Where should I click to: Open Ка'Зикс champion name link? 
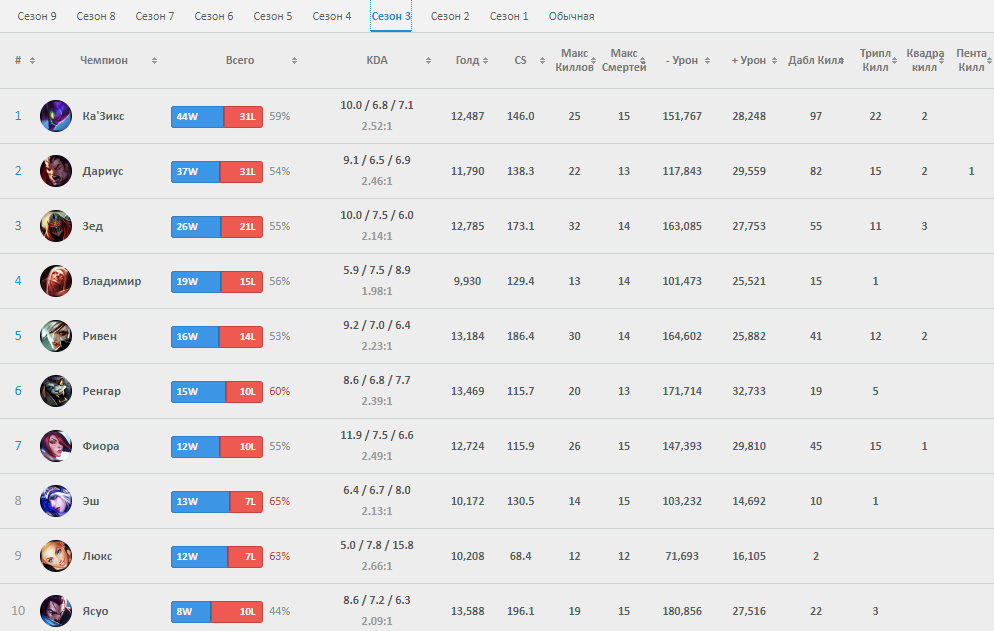103,116
